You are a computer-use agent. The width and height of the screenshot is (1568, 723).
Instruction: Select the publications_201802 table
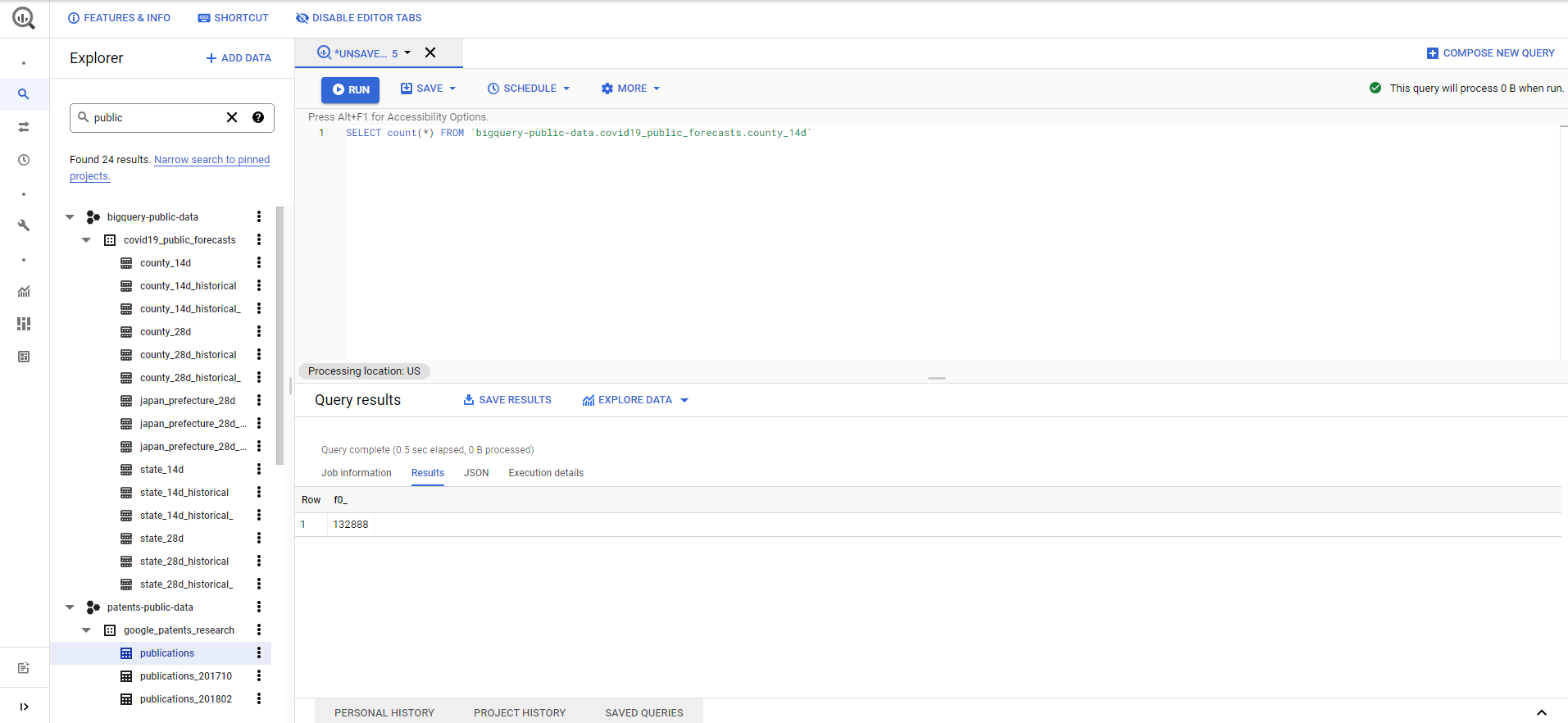pyautogui.click(x=186, y=699)
